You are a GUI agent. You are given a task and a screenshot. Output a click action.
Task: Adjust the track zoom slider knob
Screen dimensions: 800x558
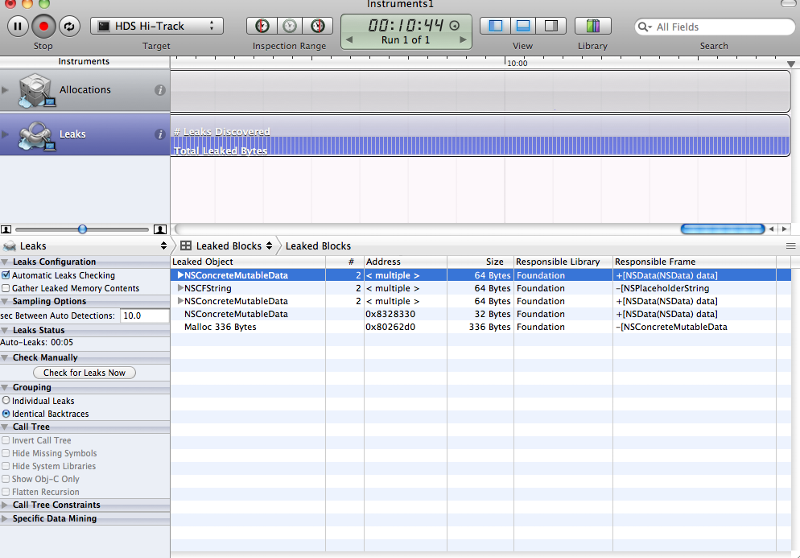click(x=82, y=230)
